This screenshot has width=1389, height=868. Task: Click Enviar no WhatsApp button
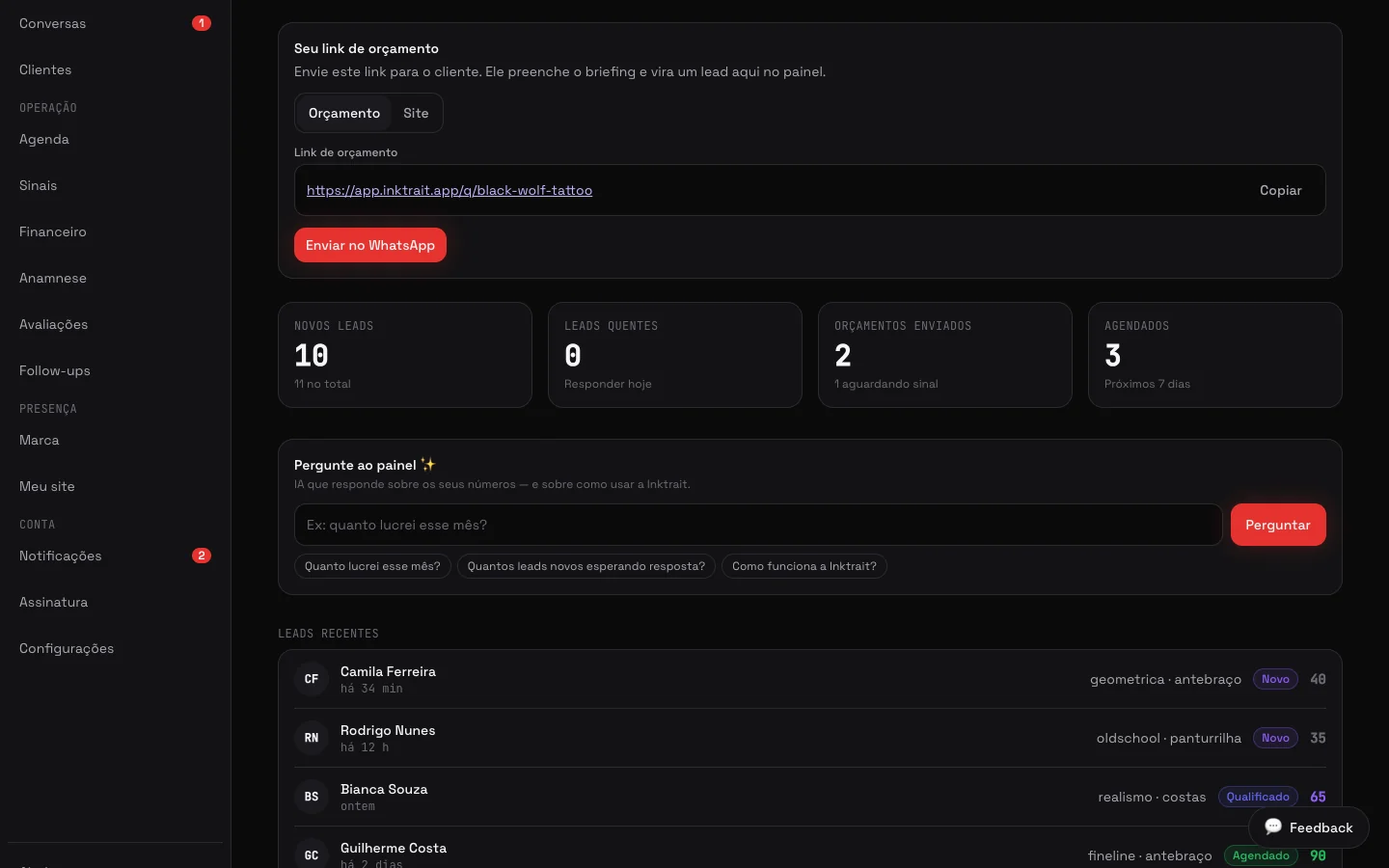(370, 245)
